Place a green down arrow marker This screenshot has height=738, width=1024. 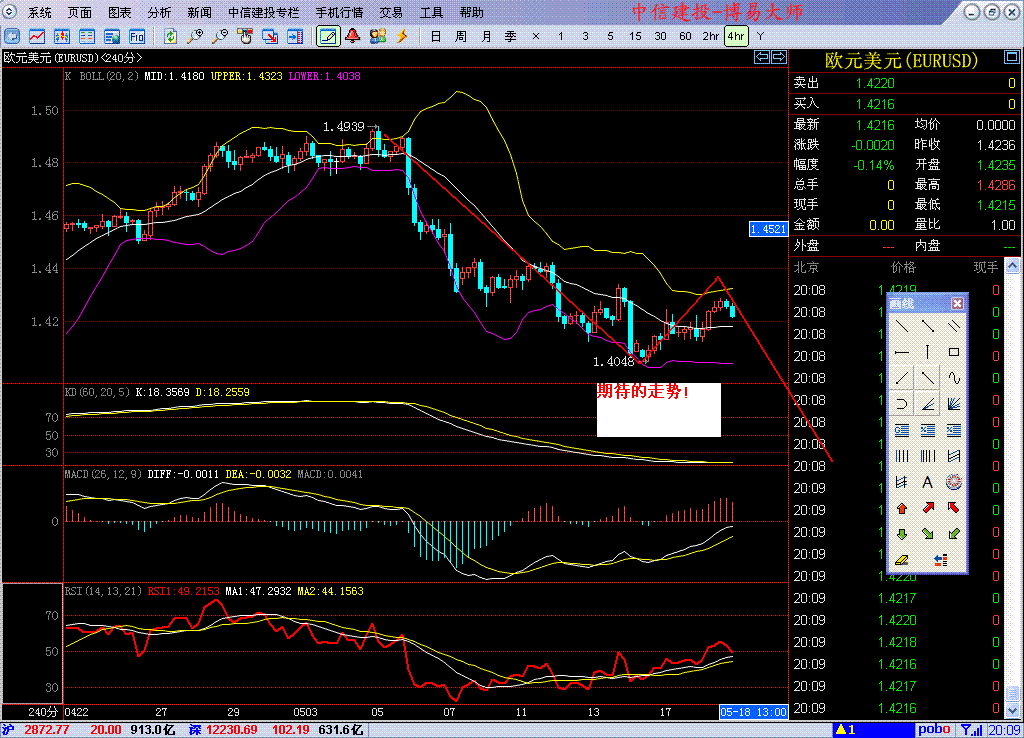902,534
